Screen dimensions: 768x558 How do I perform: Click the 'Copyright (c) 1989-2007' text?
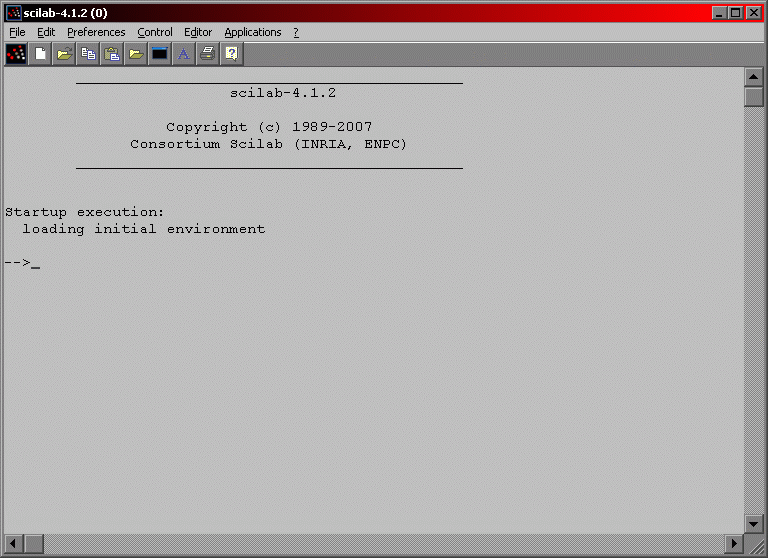coord(269,127)
